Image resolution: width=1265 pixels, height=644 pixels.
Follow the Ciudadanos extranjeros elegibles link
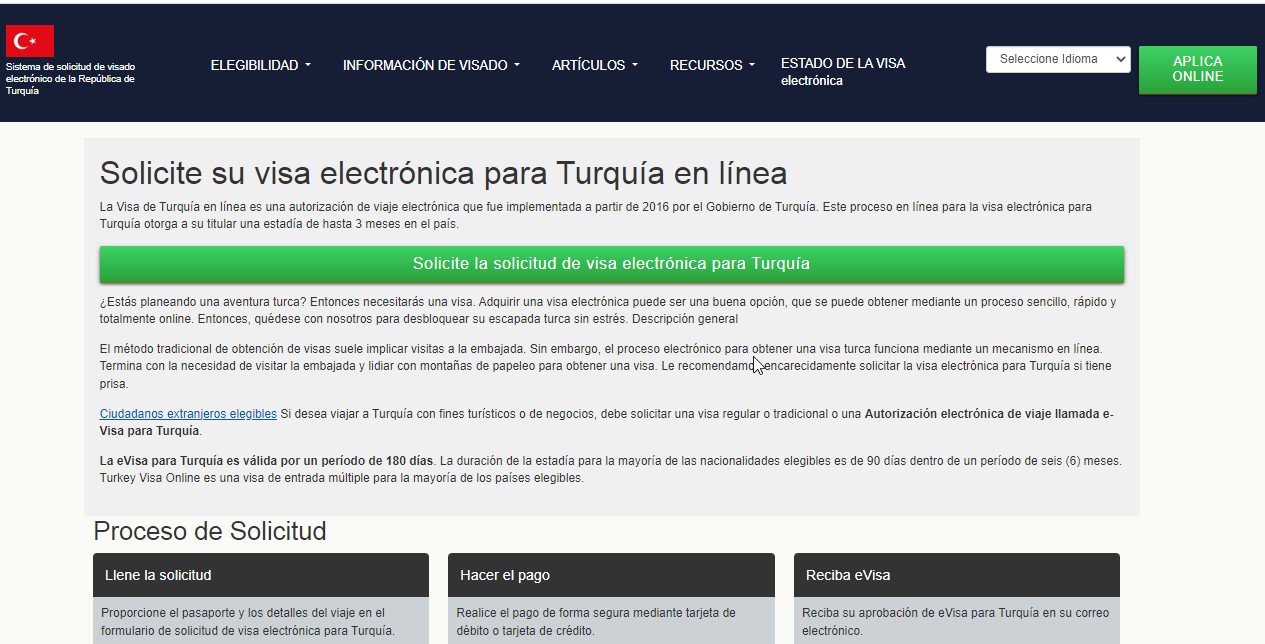(188, 414)
